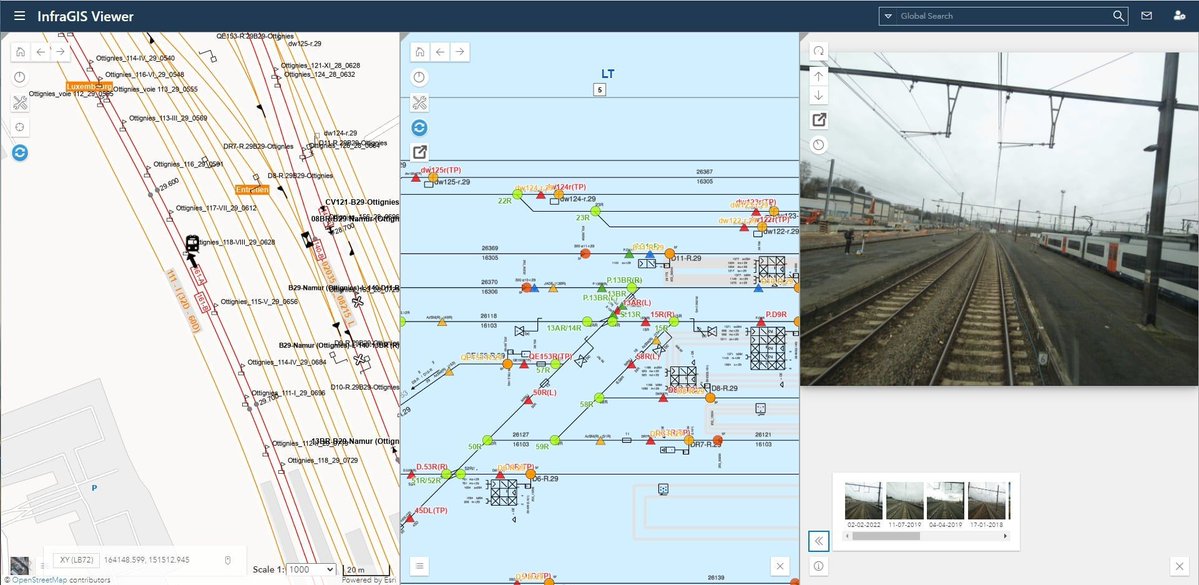This screenshot has height=585, width=1199.
Task: Open the user account icon
Action: [x=1178, y=16]
